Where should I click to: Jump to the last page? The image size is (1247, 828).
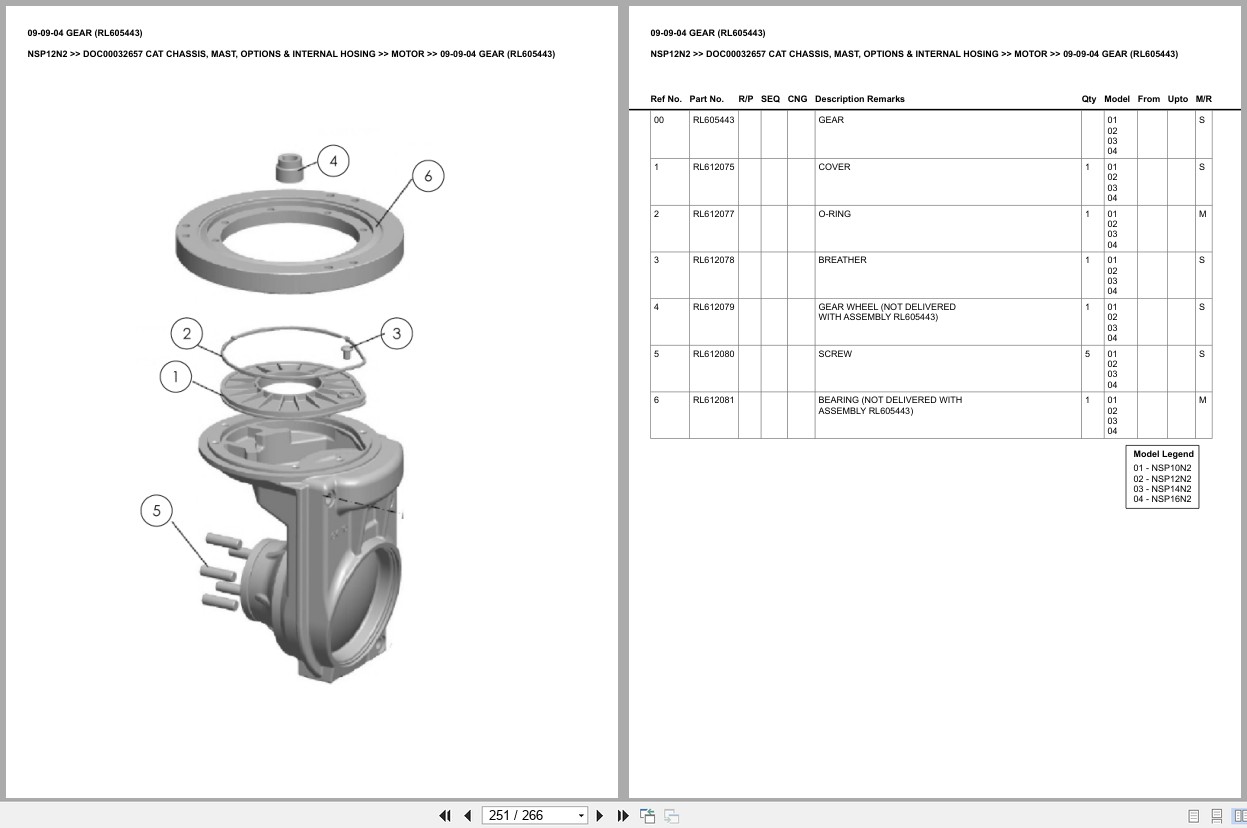pos(622,816)
